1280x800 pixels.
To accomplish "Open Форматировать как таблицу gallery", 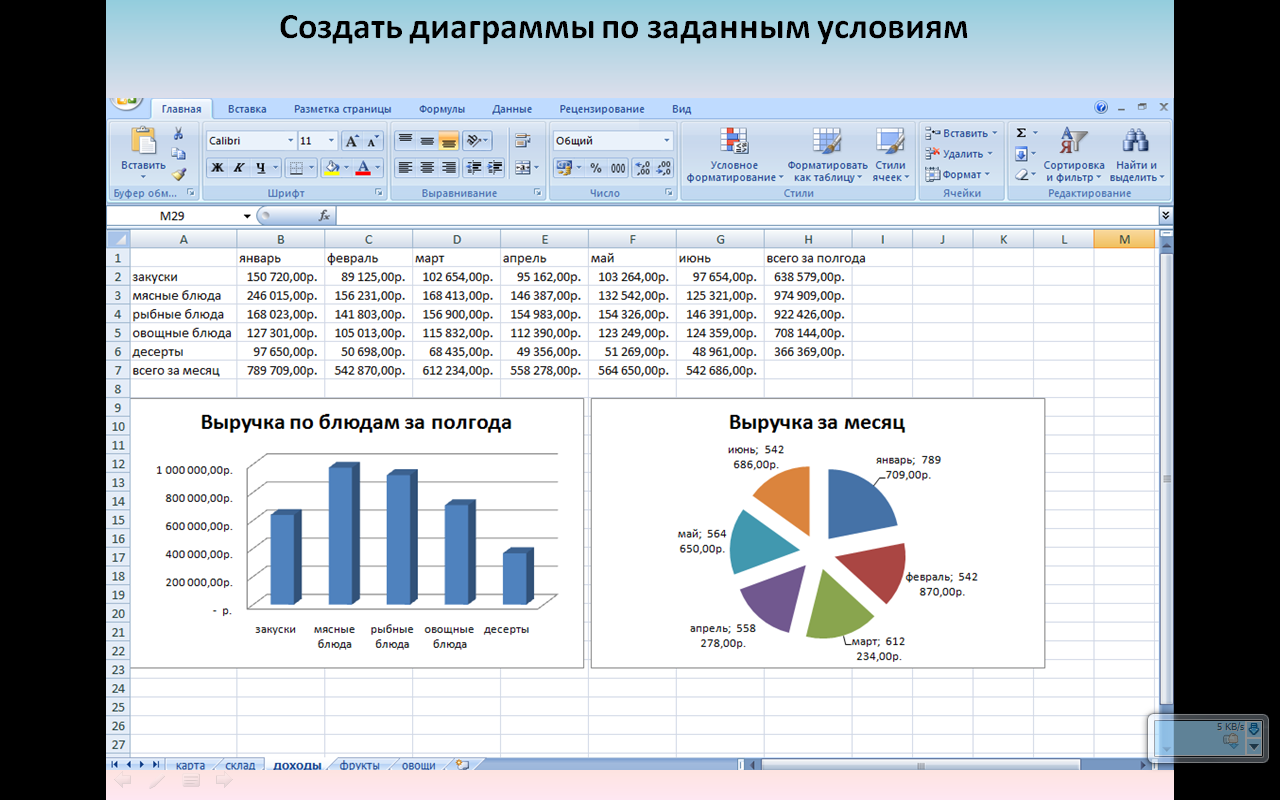I will [827, 155].
